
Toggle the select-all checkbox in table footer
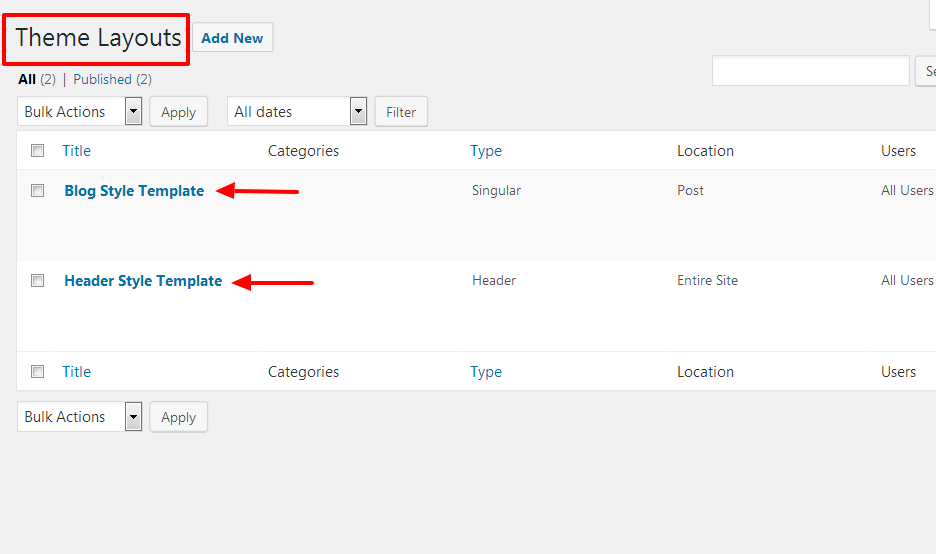click(x=38, y=371)
